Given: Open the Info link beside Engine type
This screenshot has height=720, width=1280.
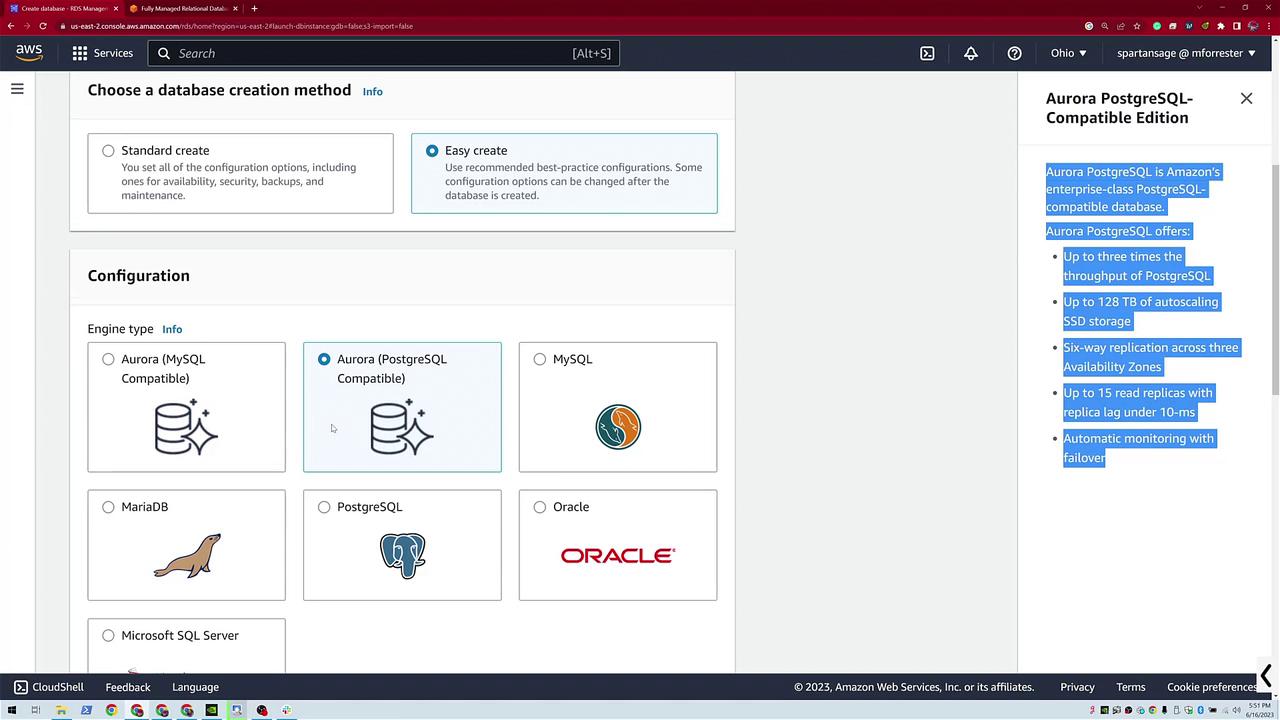Looking at the screenshot, I should (x=172, y=329).
